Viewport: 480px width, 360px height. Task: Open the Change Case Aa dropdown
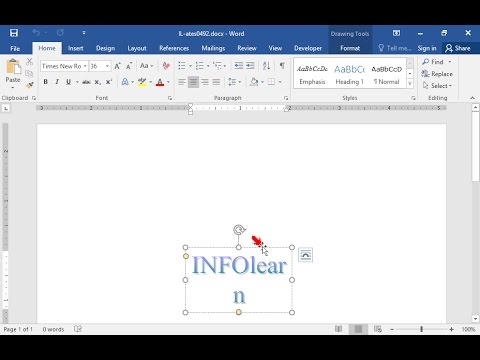(x=146, y=66)
